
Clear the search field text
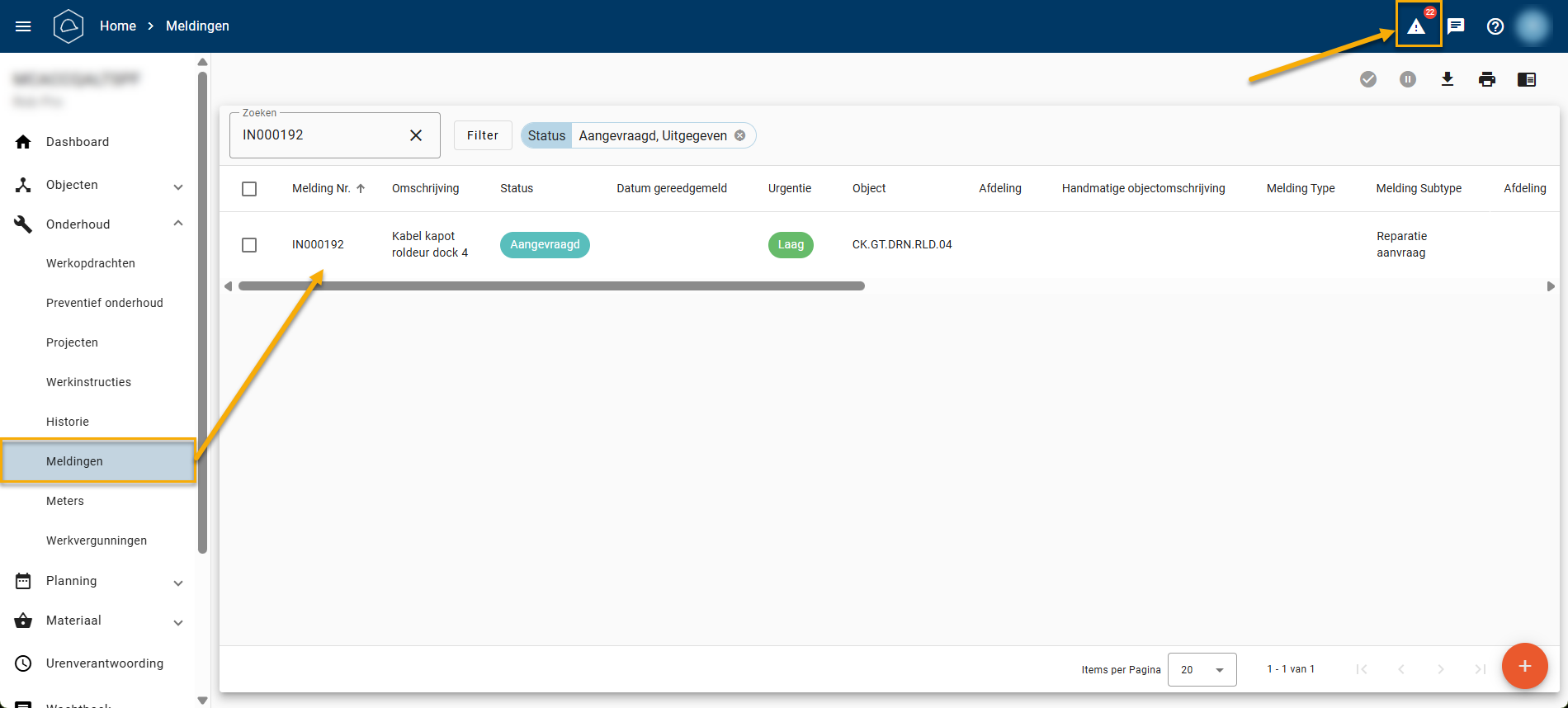coord(416,135)
